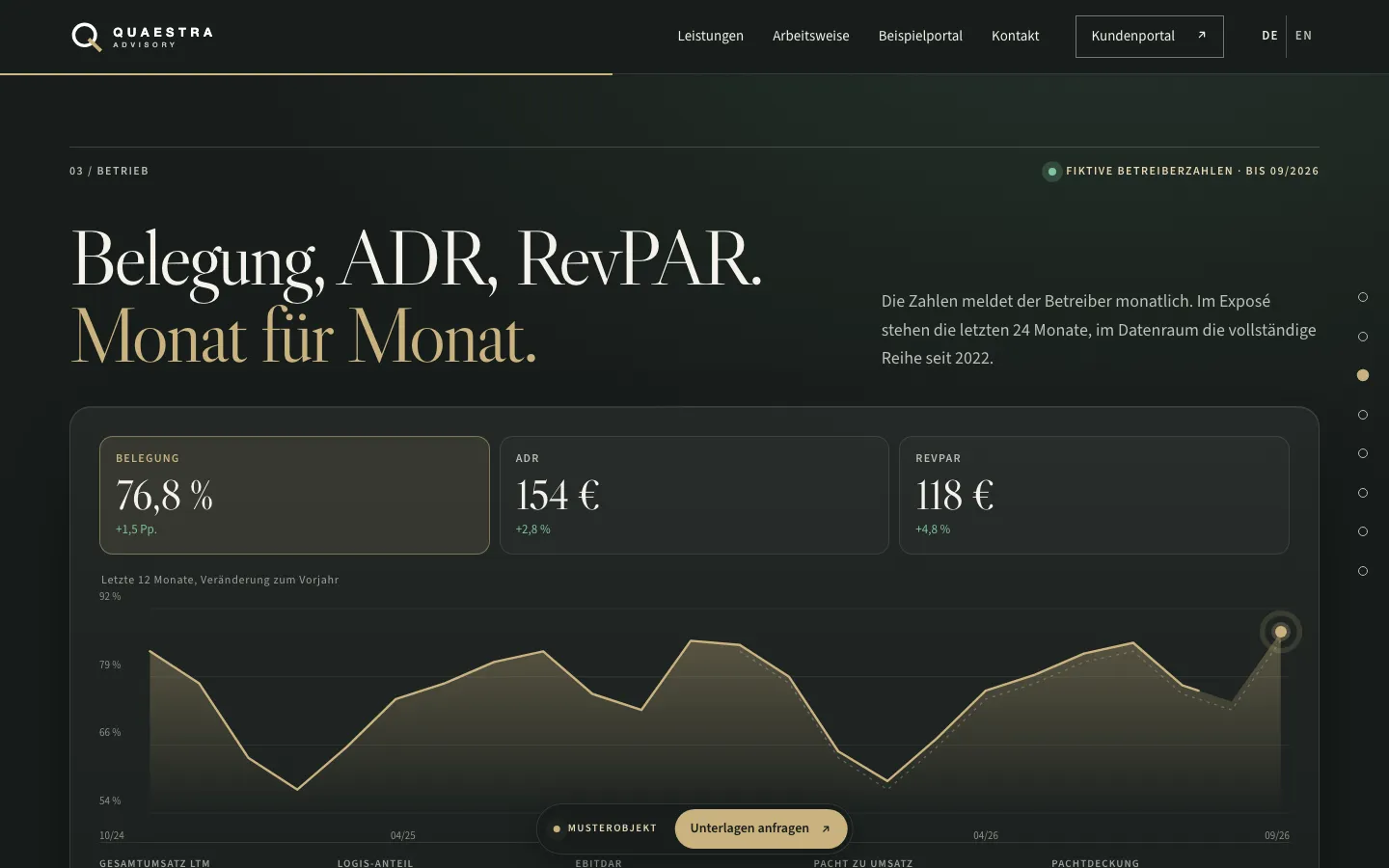1389x868 pixels.
Task: Click the 'Monat für Monat.' headline line
Action: (304, 338)
